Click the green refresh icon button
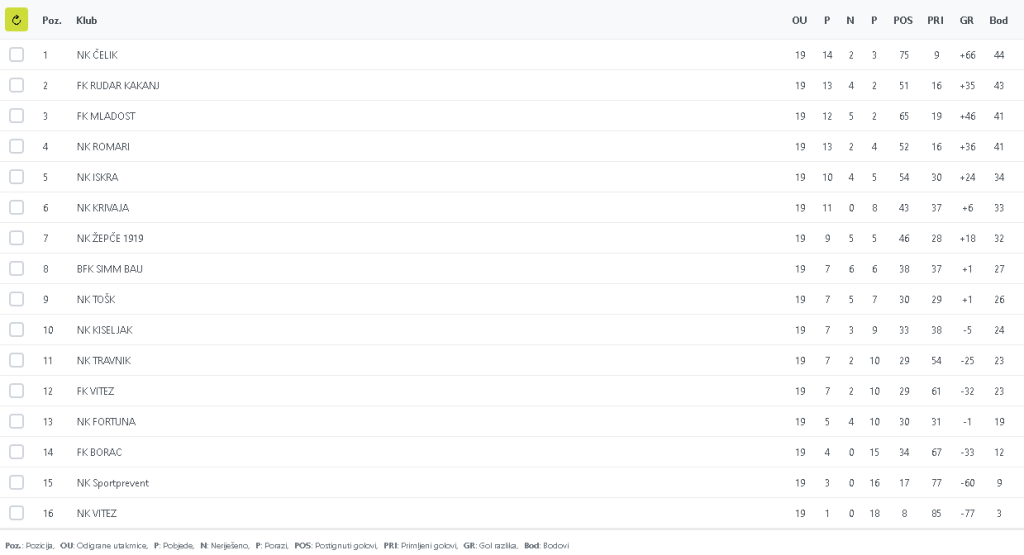Image resolution: width=1024 pixels, height=555 pixels. tap(16, 20)
